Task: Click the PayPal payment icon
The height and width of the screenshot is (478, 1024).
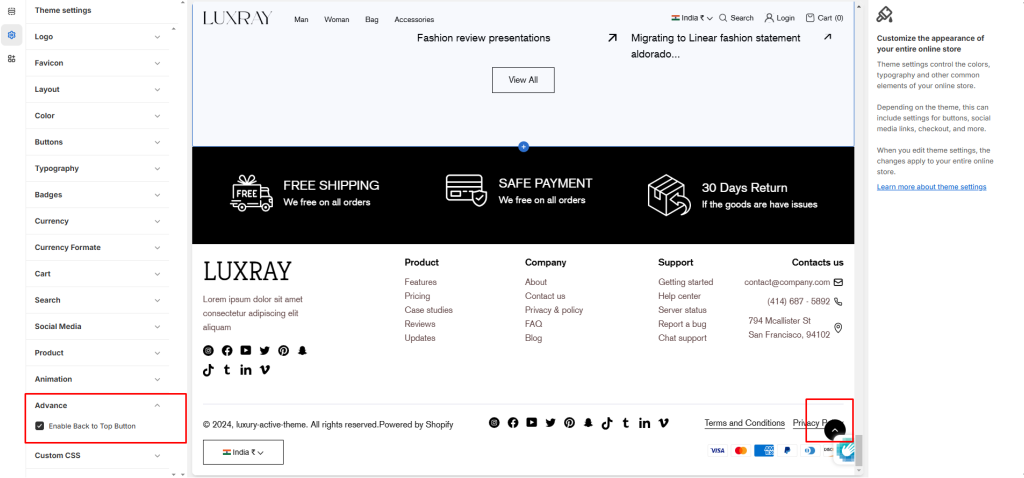Action: [787, 451]
